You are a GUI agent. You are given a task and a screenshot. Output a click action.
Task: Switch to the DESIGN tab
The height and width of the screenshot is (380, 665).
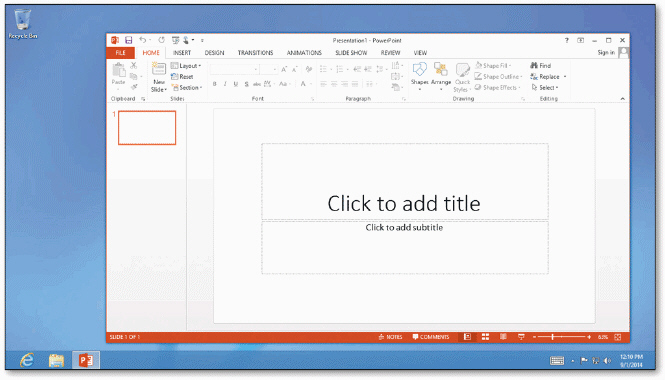tap(214, 53)
